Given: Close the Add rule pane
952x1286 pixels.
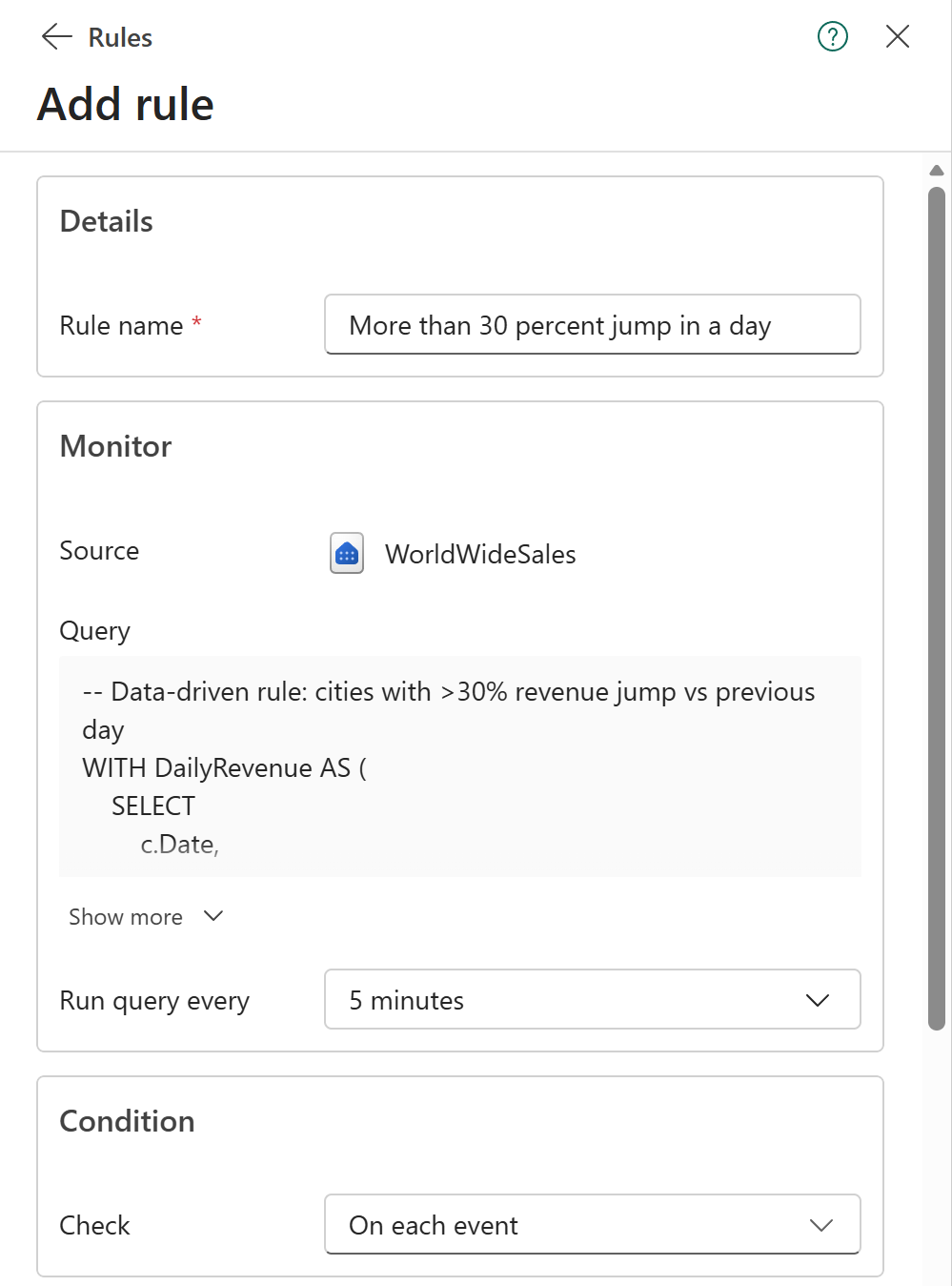Looking at the screenshot, I should [898, 37].
